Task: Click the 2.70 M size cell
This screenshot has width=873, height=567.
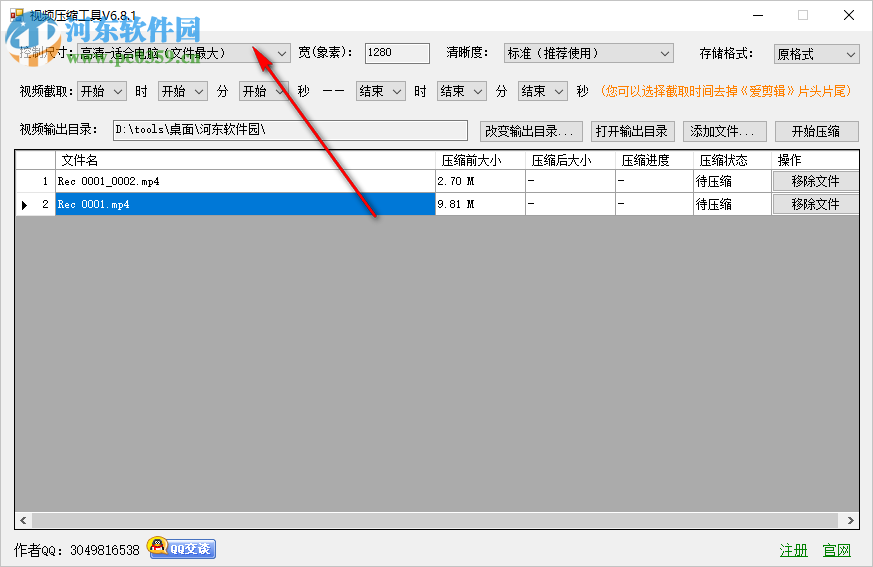Action: point(480,181)
